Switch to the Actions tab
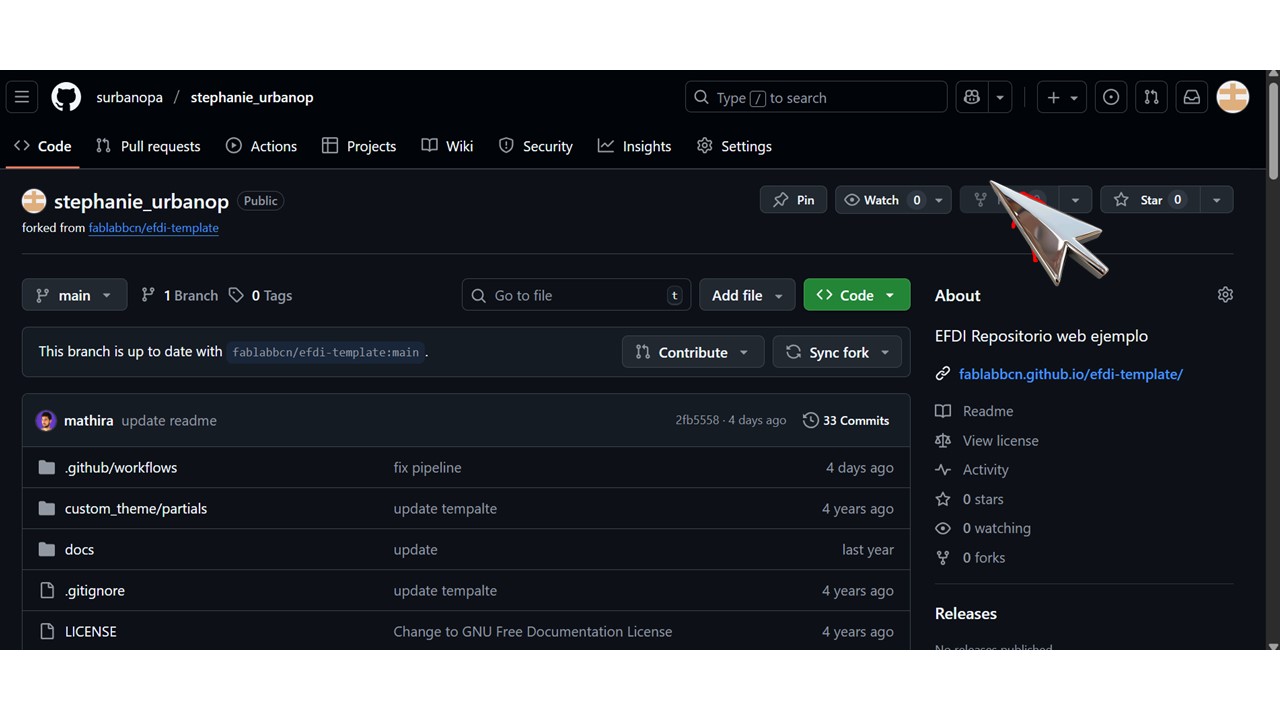Screen dimensions: 1280x720 pos(262,146)
